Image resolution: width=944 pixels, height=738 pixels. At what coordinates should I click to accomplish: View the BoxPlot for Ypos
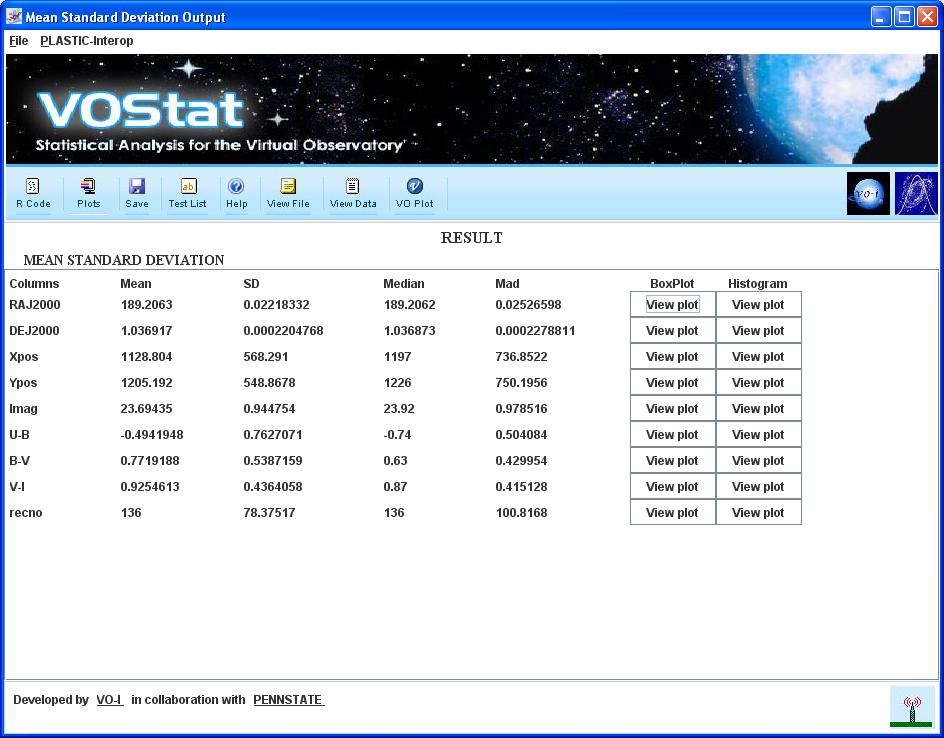[672, 382]
